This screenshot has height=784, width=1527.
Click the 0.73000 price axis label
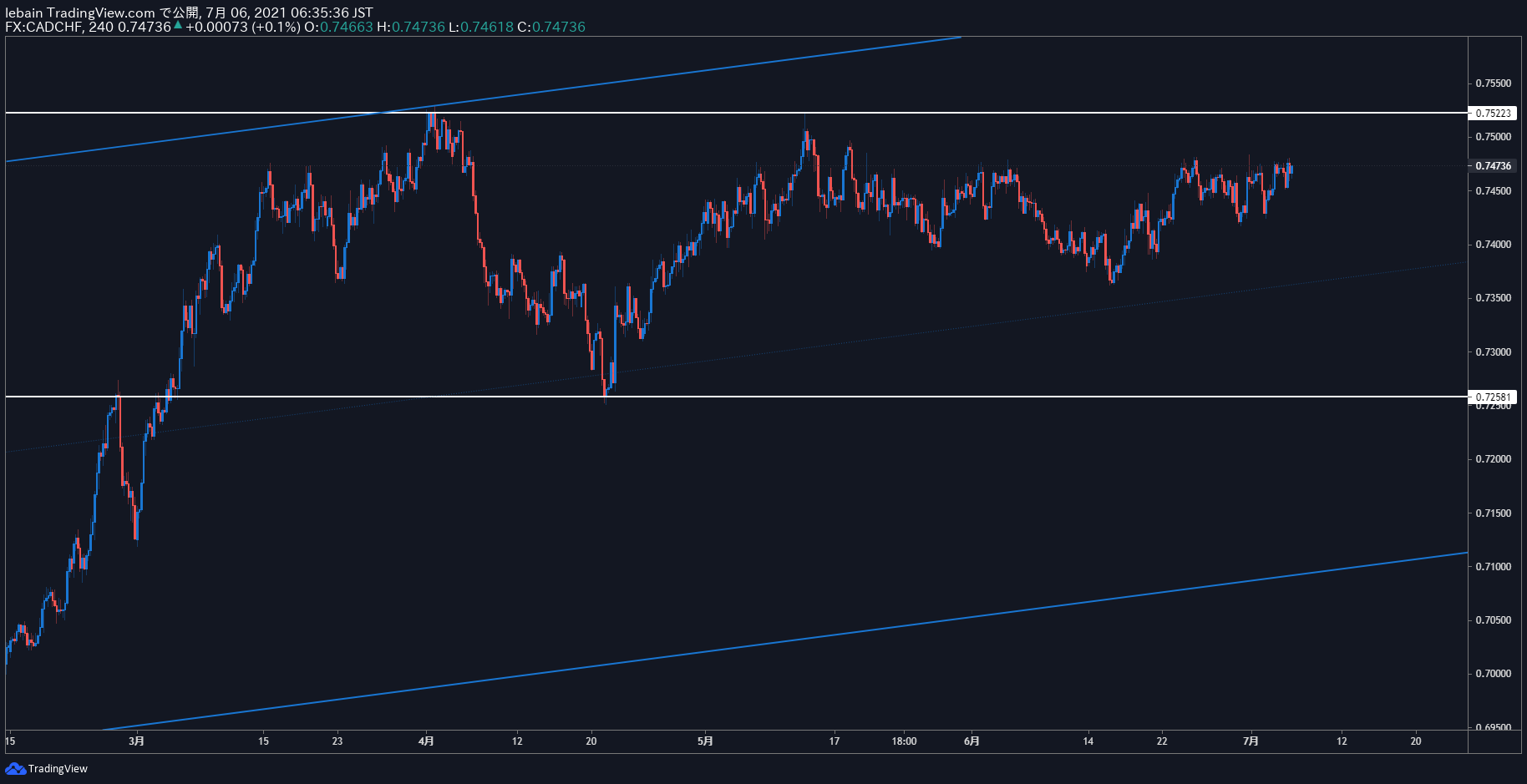[x=1493, y=352]
